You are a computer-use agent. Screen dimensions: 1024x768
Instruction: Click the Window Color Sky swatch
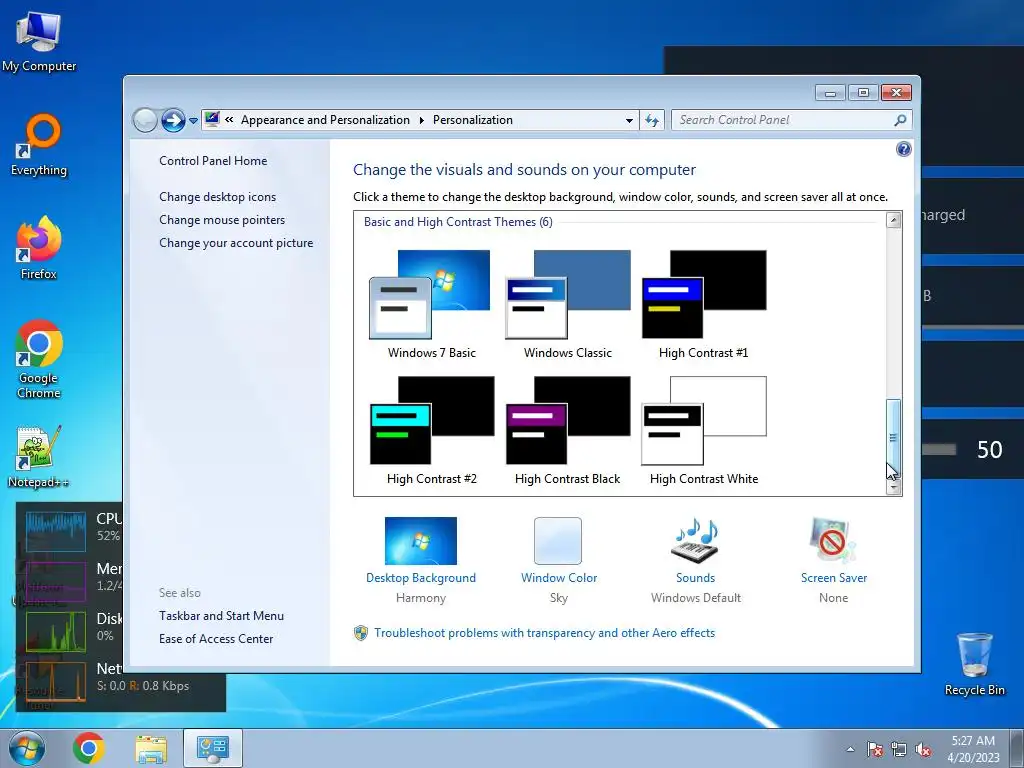pyautogui.click(x=558, y=541)
